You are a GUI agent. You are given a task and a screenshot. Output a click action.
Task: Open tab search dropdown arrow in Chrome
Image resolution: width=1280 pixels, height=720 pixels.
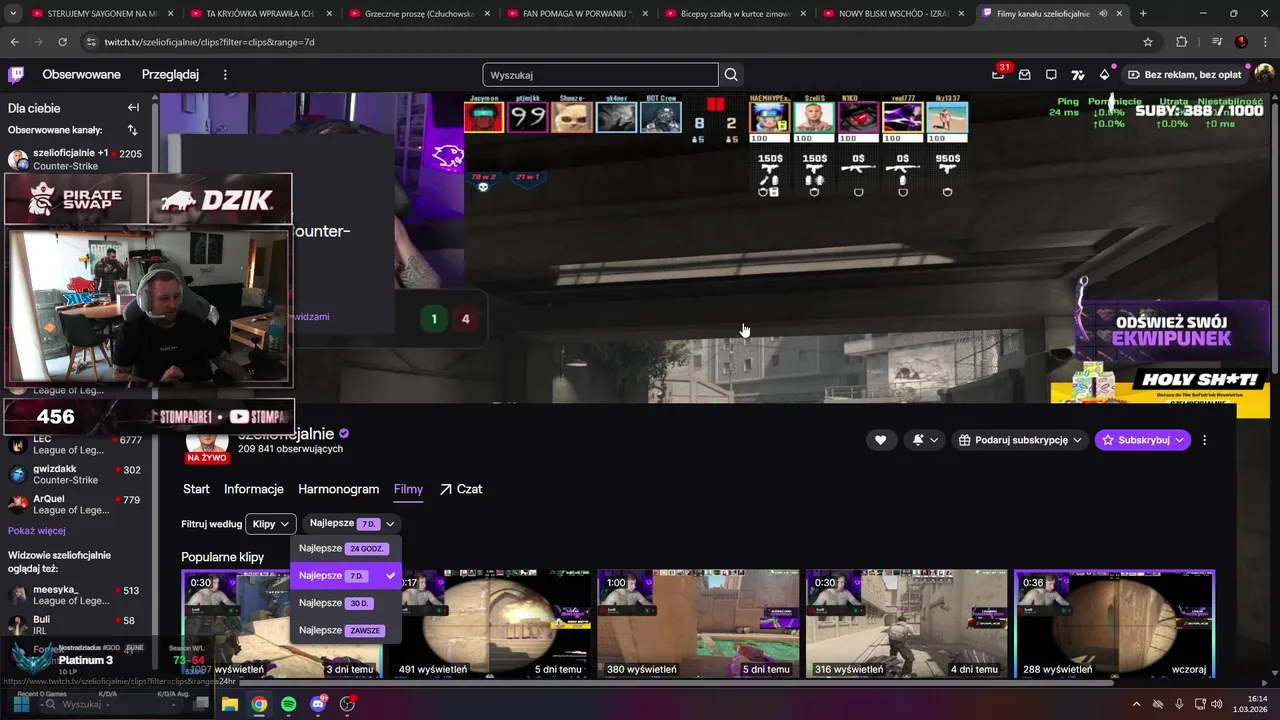pos(11,14)
